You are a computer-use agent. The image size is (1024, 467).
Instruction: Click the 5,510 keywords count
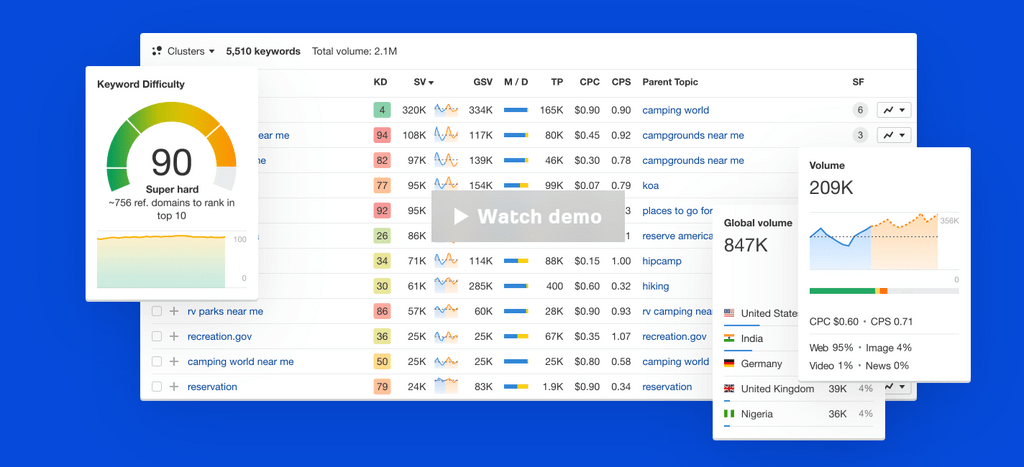pyautogui.click(x=263, y=51)
